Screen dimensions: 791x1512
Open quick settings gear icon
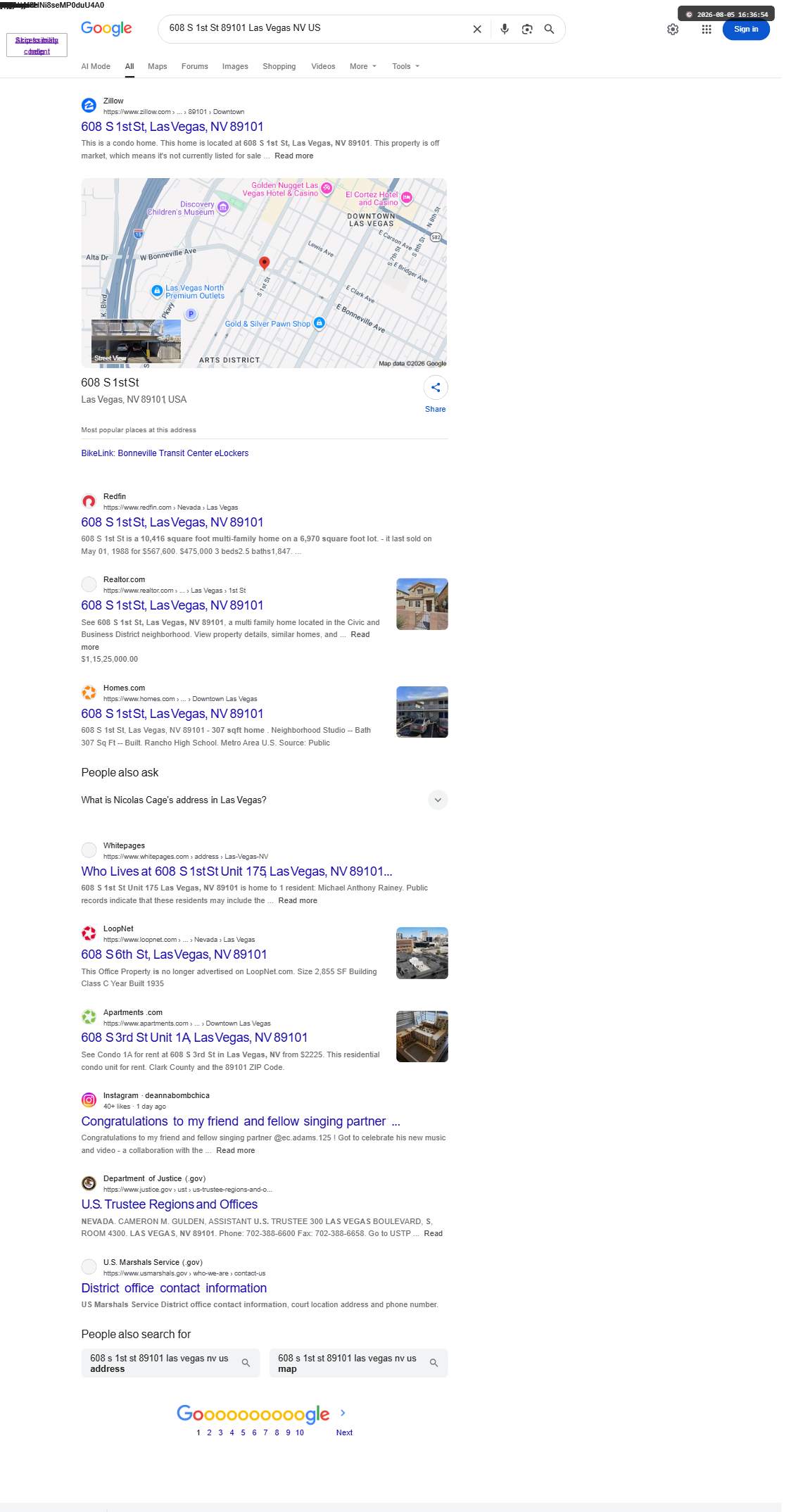tap(673, 29)
